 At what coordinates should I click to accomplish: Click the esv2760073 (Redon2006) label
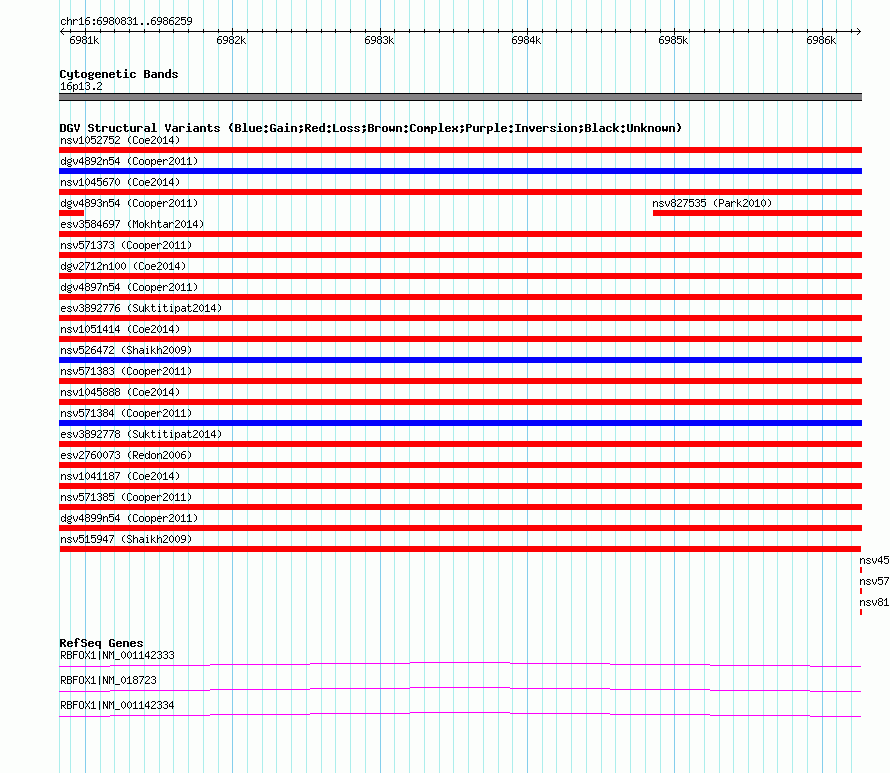tap(126, 455)
